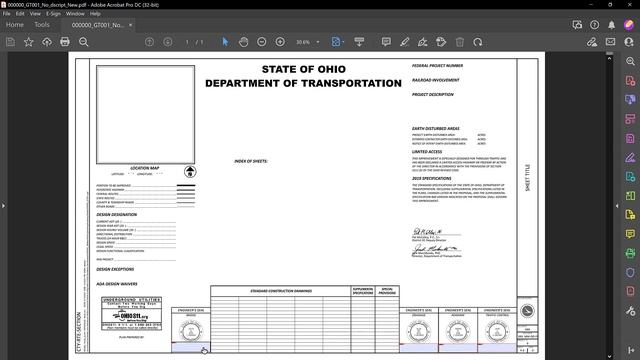
Task: Share the file with others
Action: [x=629, y=42]
